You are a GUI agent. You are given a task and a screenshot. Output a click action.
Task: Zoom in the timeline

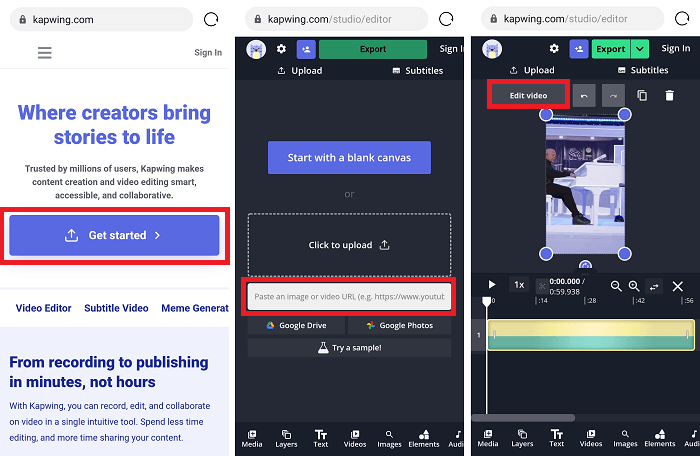[x=634, y=286]
